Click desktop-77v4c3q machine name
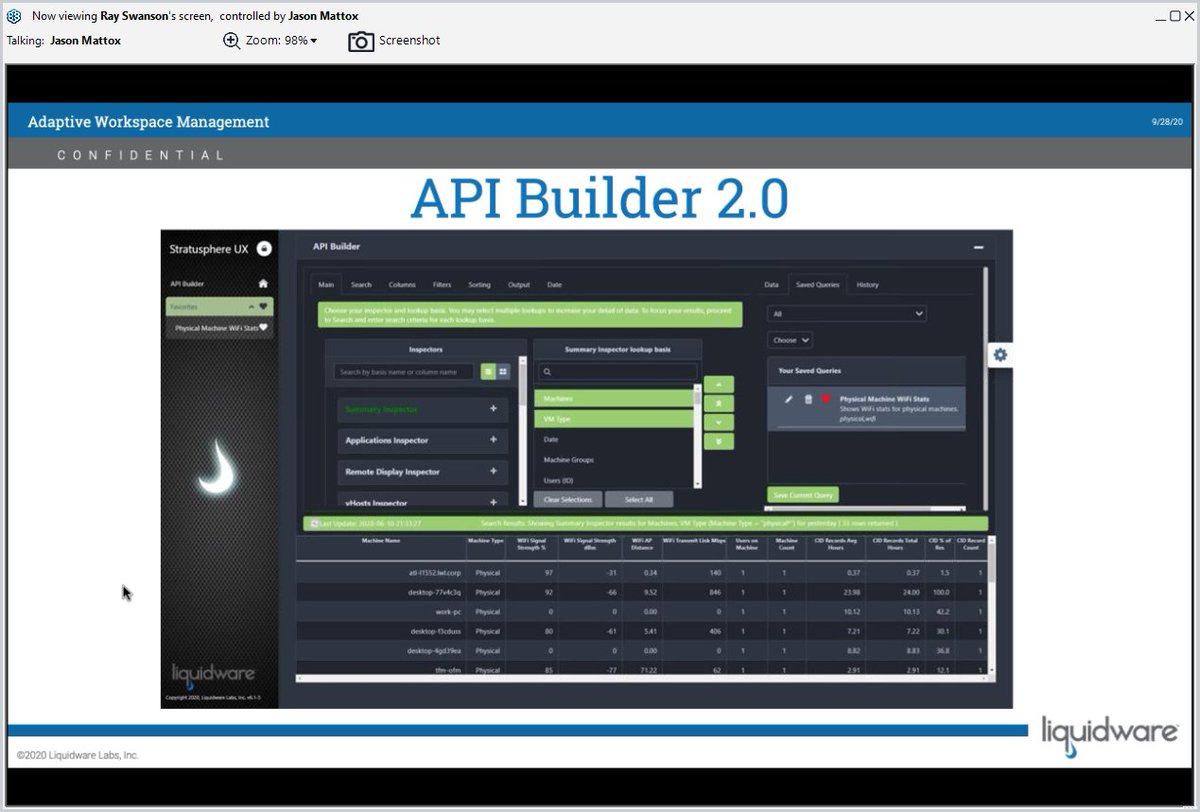The image size is (1200, 812). click(434, 592)
